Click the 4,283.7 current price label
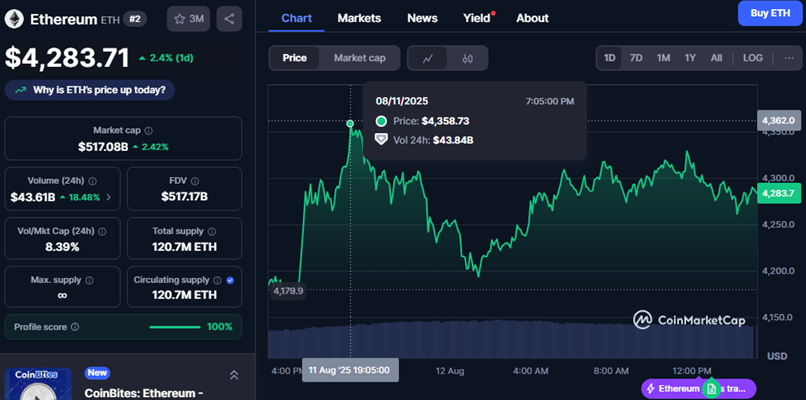This screenshot has height=400, width=806. point(778,193)
